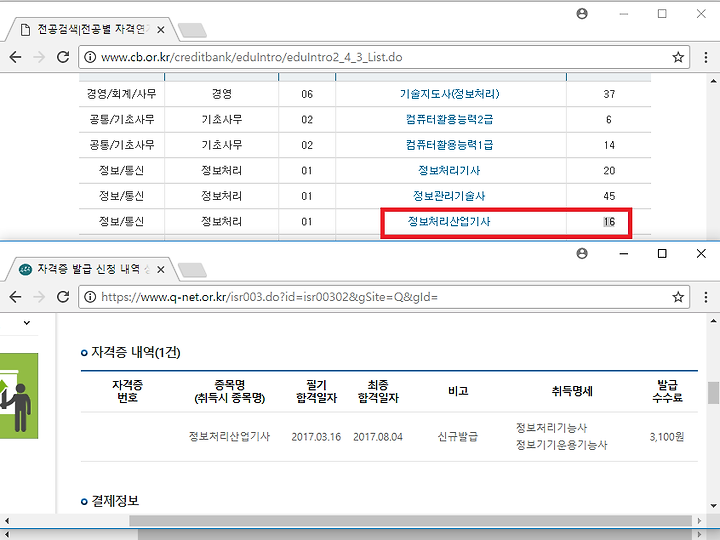The image size is (720, 540).
Task: Select the 3,100원 issuance fee
Action: click(x=667, y=437)
